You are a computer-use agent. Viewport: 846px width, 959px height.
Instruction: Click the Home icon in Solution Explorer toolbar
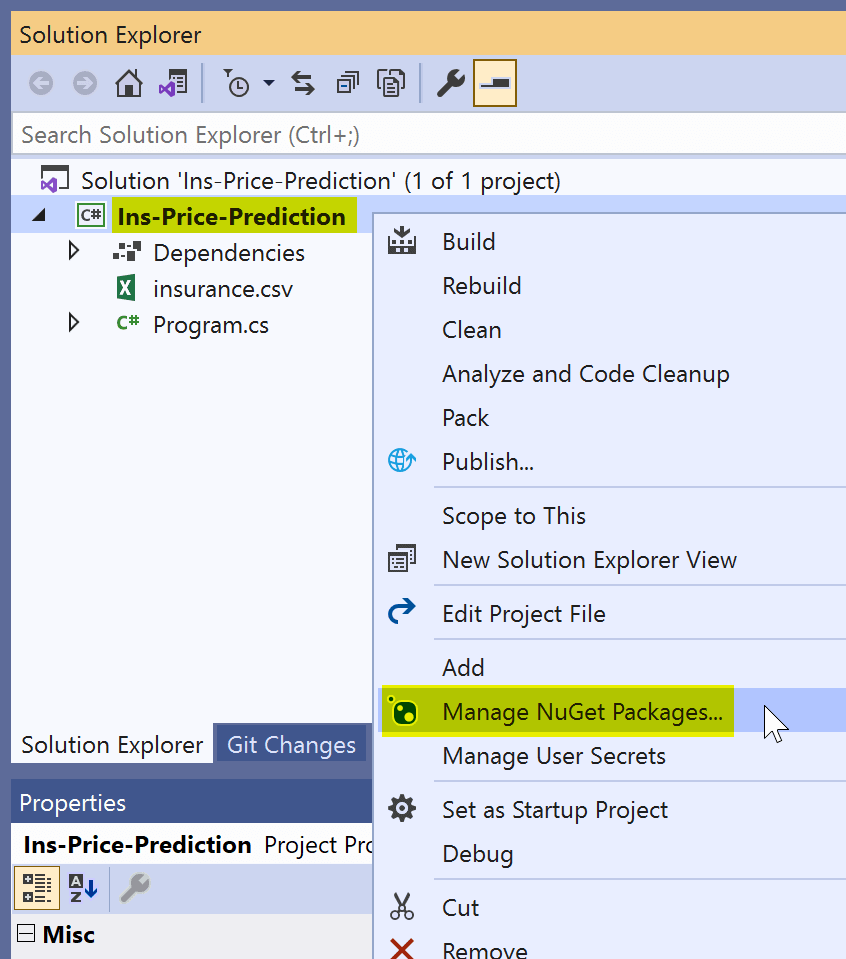pyautogui.click(x=128, y=83)
